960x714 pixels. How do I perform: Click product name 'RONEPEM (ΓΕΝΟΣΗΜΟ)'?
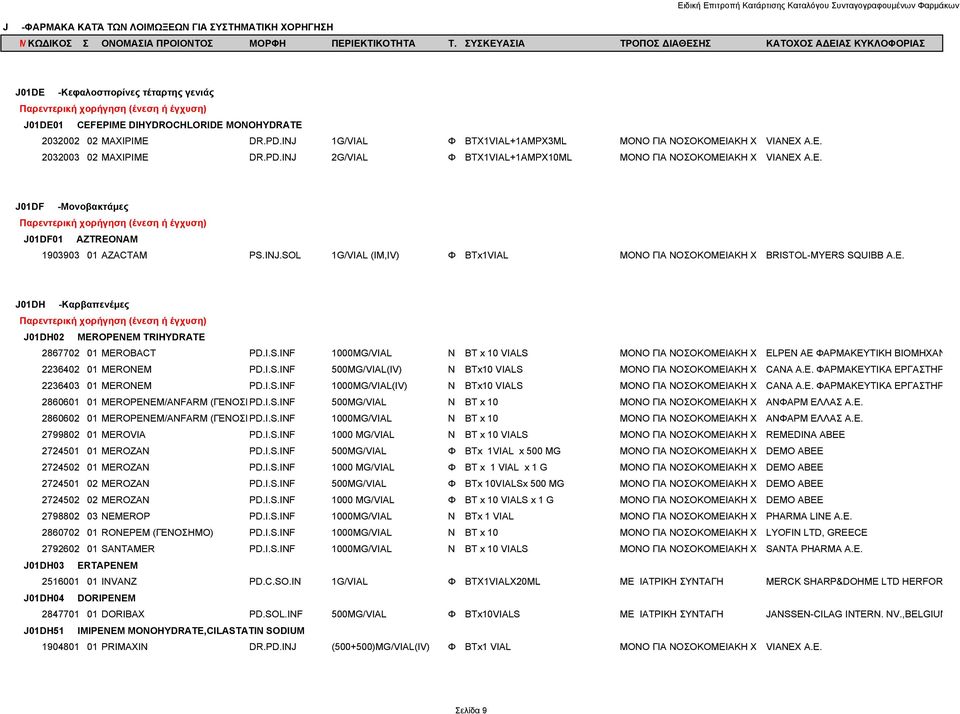point(157,533)
